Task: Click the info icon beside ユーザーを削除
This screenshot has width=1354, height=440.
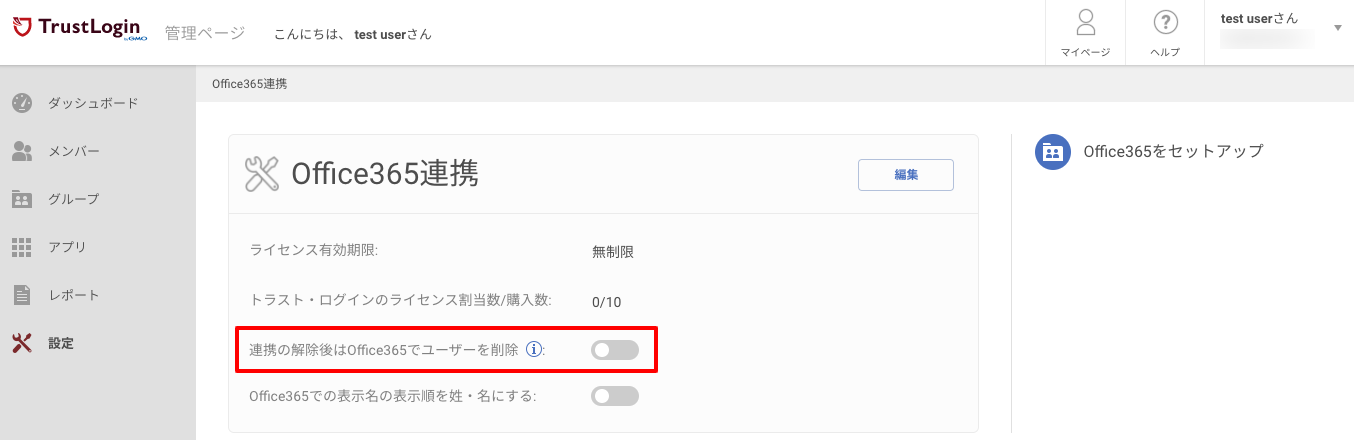Action: click(x=534, y=350)
